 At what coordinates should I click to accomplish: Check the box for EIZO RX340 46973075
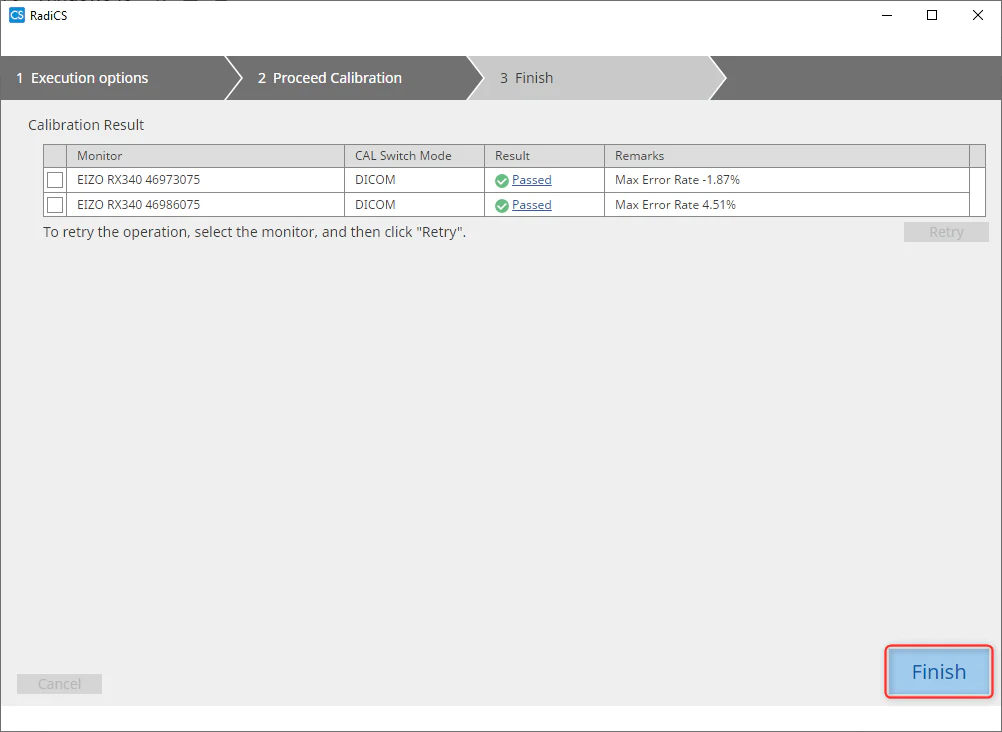click(55, 180)
